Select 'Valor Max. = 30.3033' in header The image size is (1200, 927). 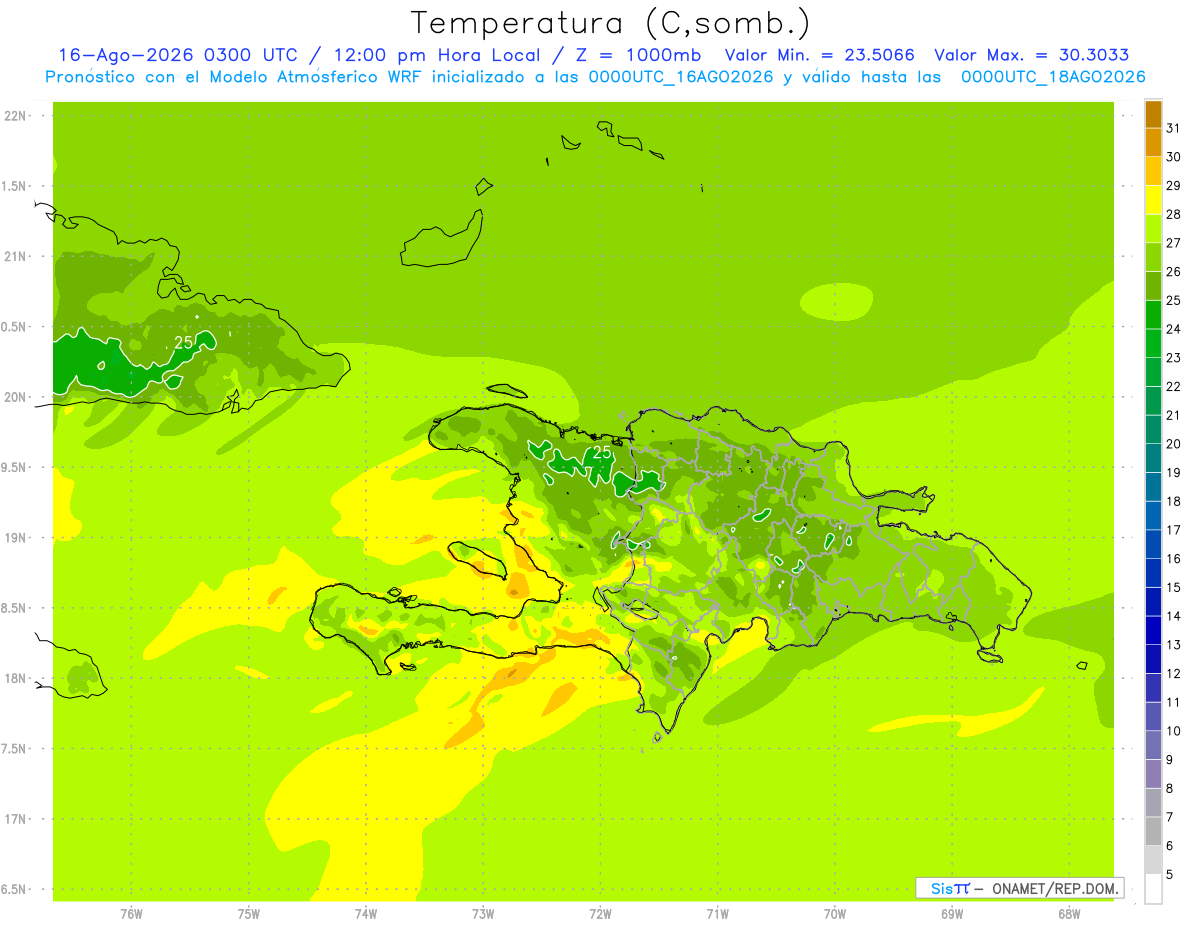pyautogui.click(x=1032, y=56)
